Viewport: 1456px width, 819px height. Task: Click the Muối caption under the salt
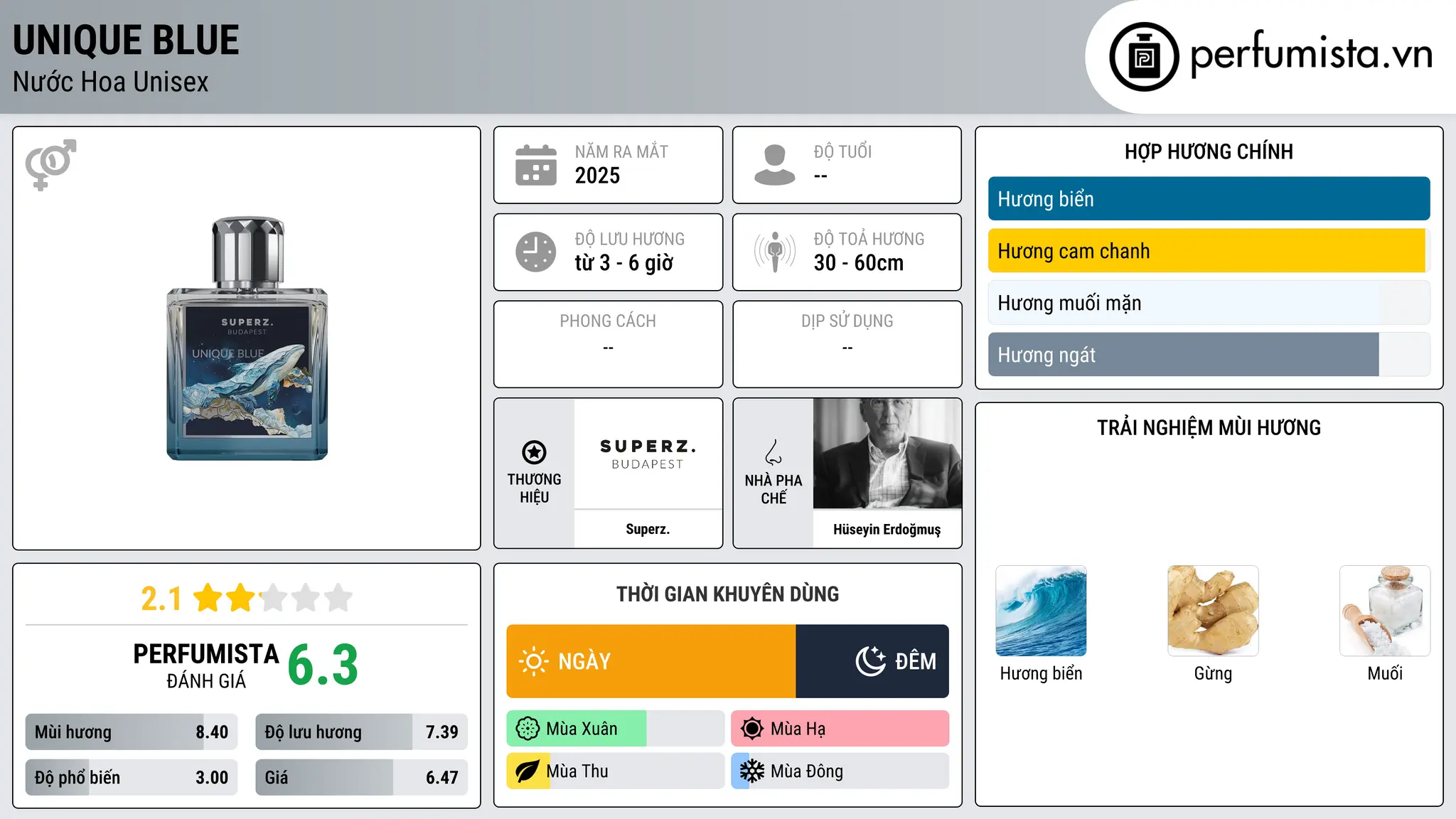[1385, 673]
